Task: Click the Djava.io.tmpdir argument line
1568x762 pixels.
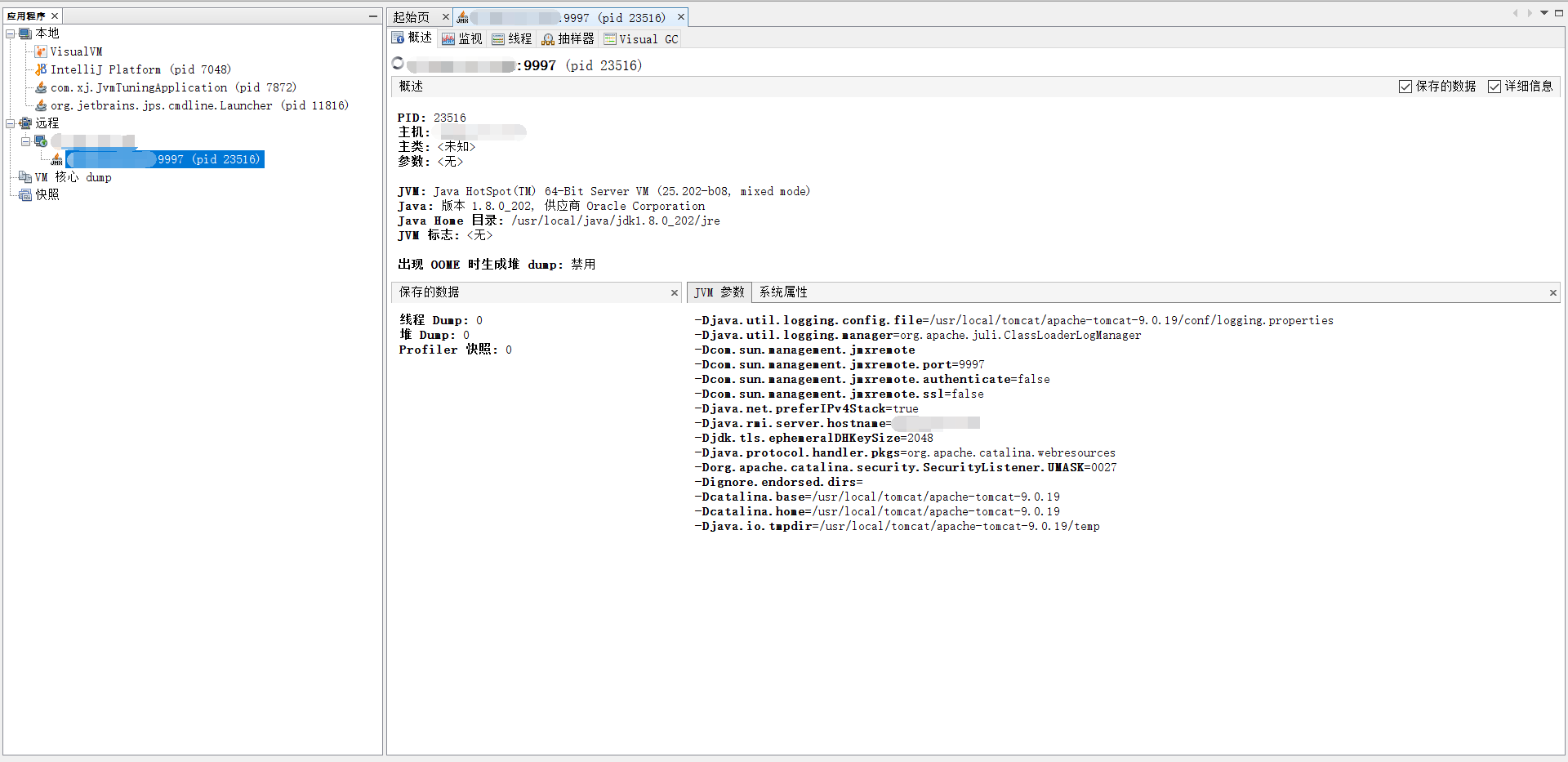Action: (897, 526)
